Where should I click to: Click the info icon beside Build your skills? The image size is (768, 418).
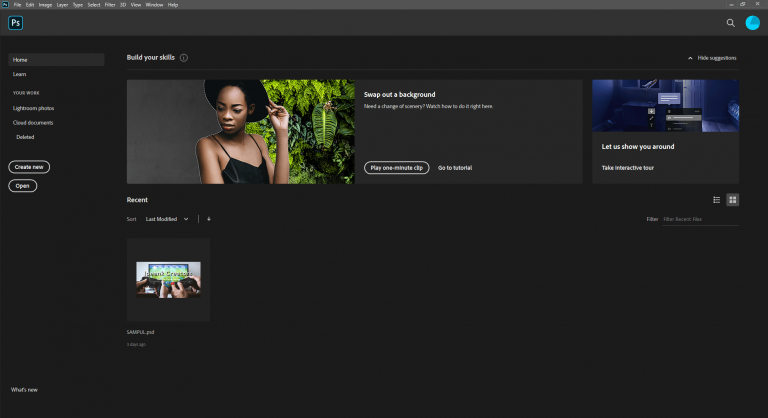click(x=184, y=58)
